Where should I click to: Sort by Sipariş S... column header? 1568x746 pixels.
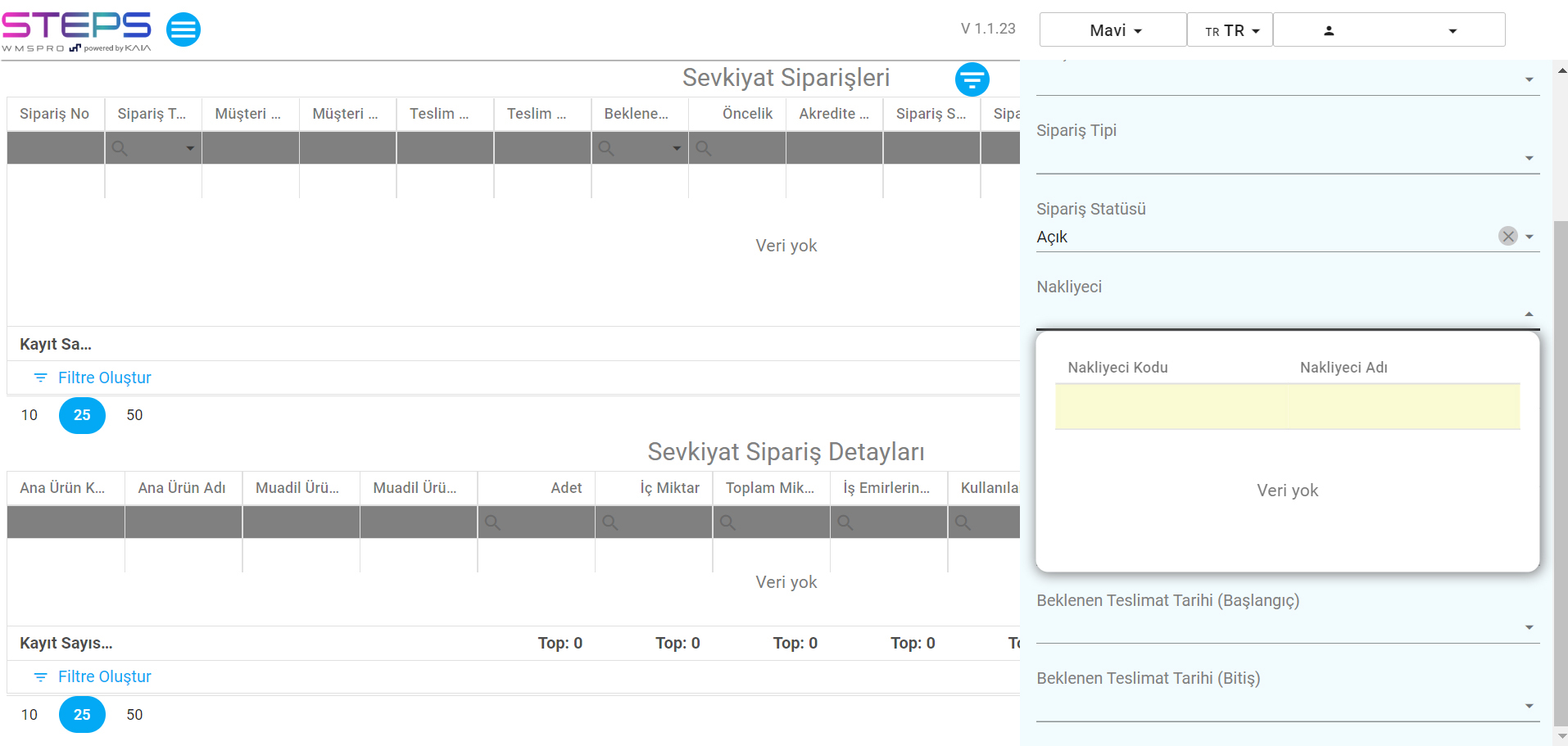(x=932, y=114)
